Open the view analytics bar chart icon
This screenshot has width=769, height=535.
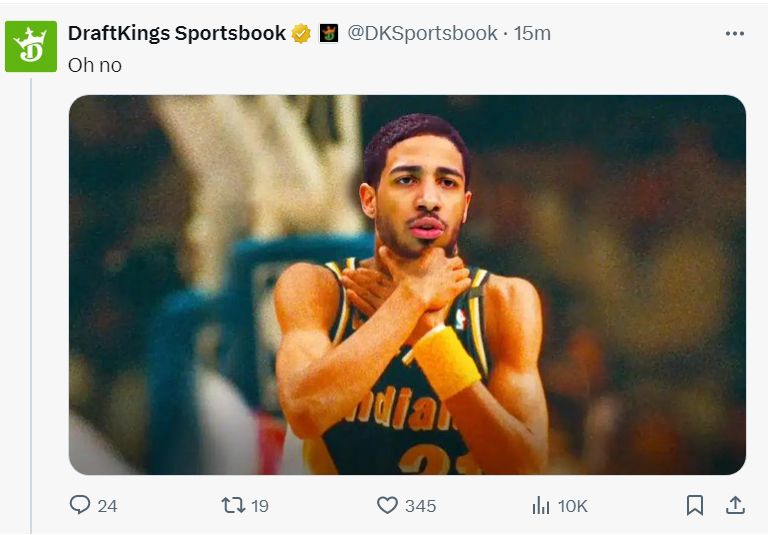pyautogui.click(x=540, y=505)
